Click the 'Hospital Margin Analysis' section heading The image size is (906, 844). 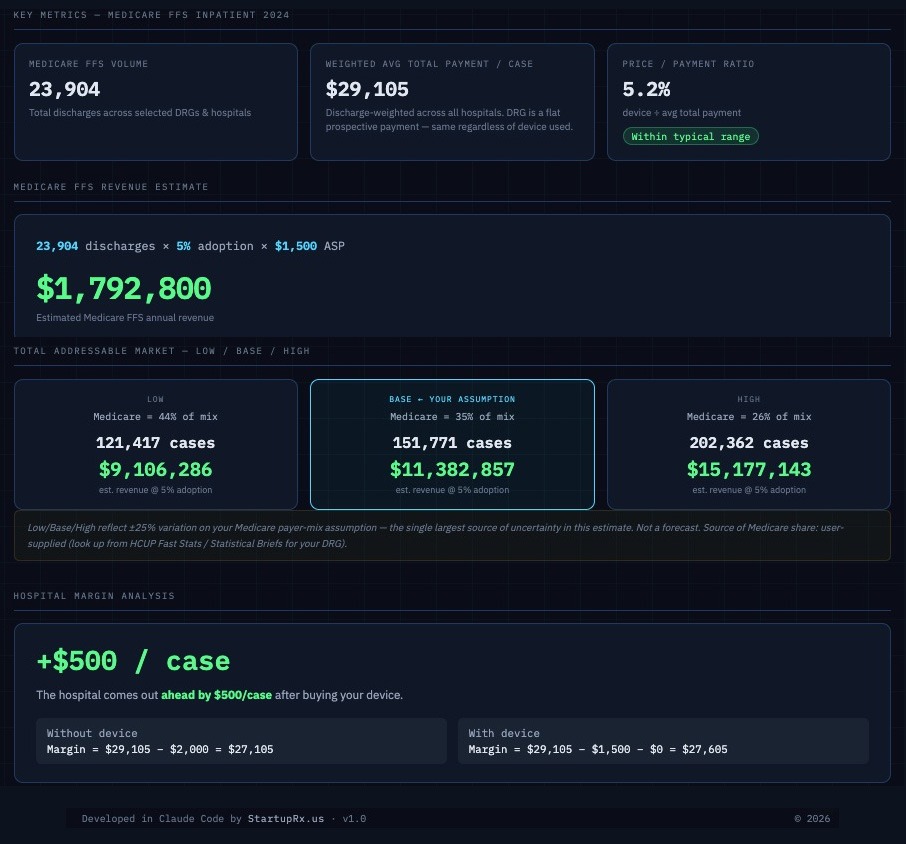[x=94, y=596]
